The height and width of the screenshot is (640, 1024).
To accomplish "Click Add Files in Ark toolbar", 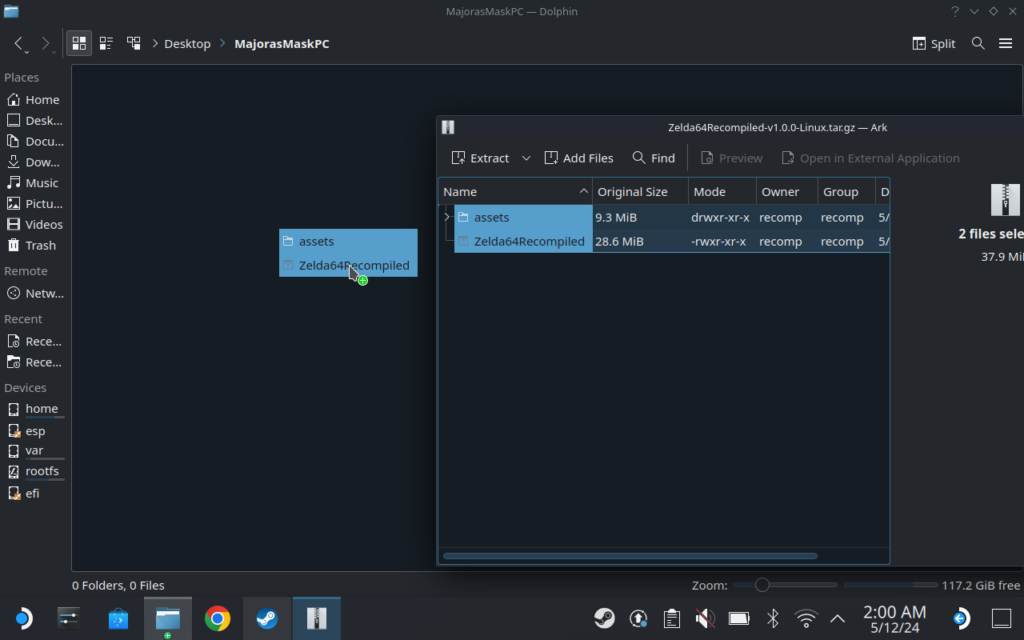I will point(579,158).
